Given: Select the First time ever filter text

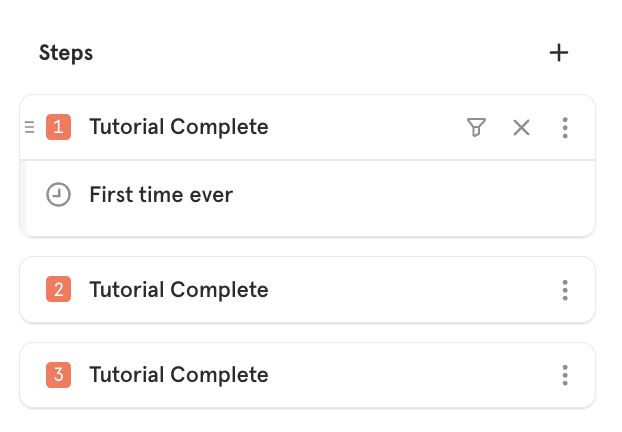Looking at the screenshot, I should [x=161, y=194].
